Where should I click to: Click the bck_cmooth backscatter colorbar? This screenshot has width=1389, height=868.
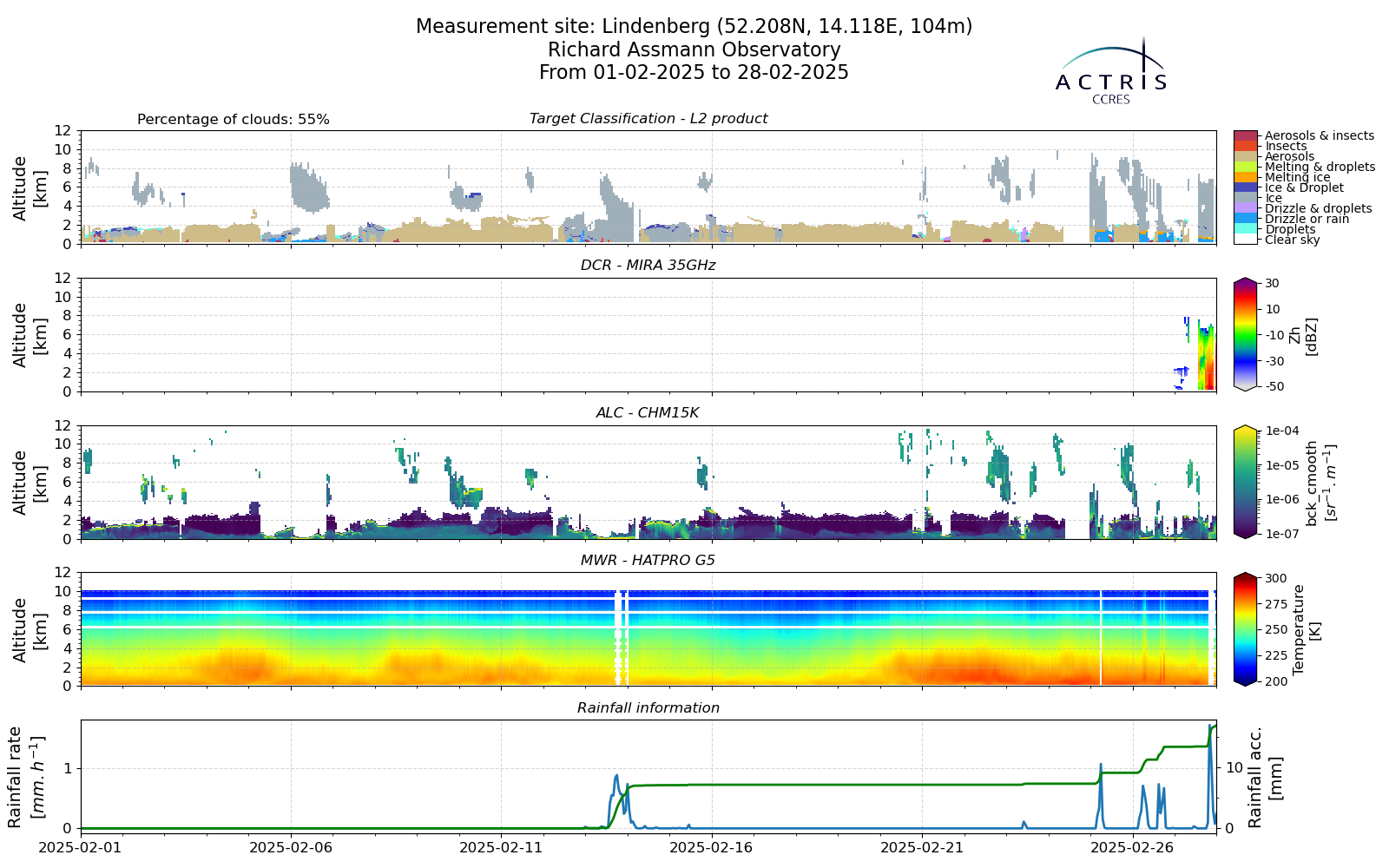coord(1245,482)
